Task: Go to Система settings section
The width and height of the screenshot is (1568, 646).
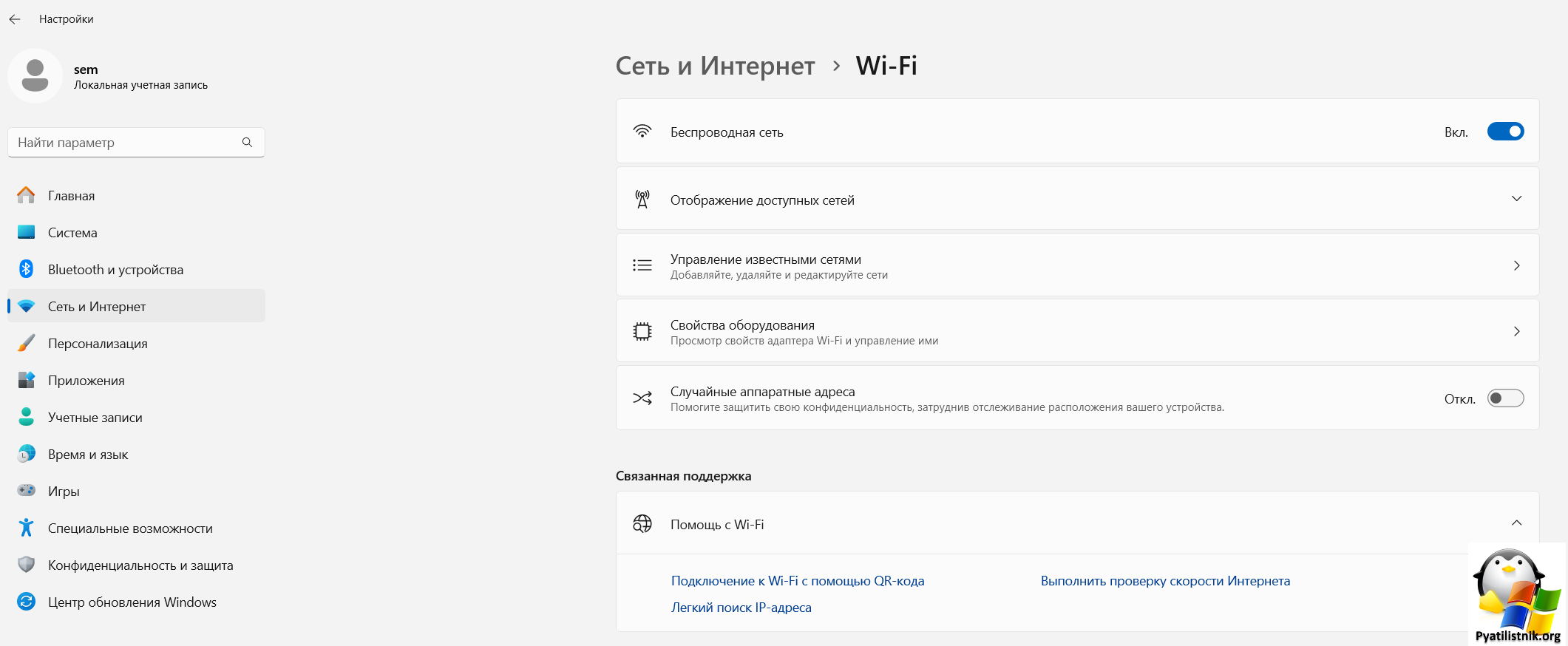Action: (x=136, y=232)
